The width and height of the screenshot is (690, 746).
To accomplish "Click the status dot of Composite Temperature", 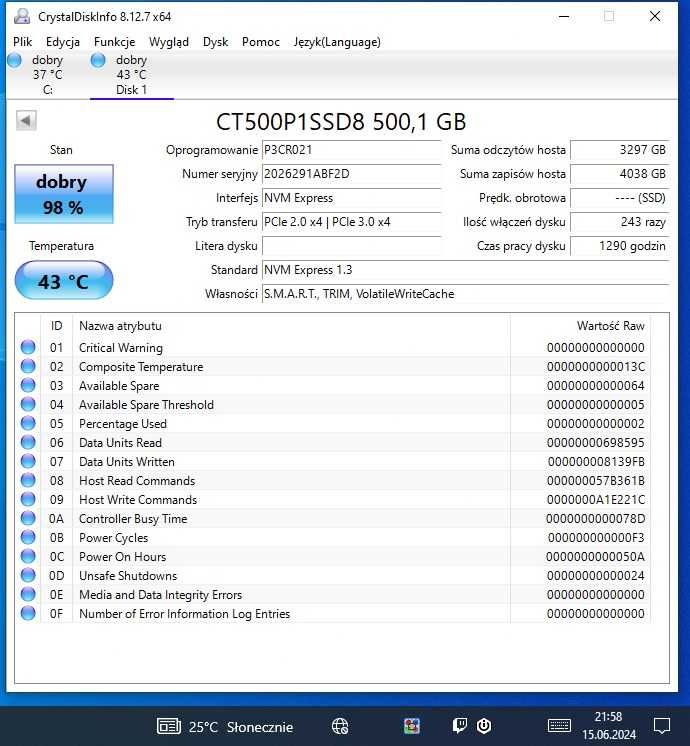I will coord(28,366).
